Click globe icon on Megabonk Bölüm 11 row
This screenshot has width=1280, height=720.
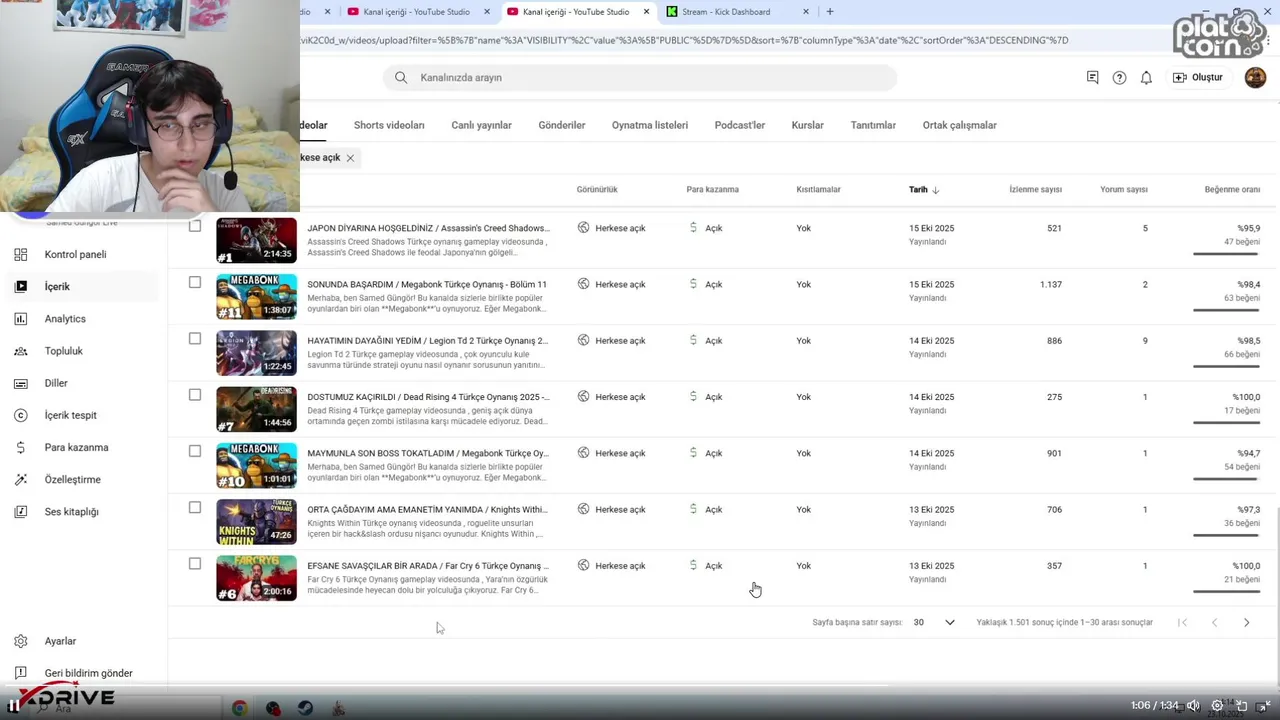[x=583, y=284]
